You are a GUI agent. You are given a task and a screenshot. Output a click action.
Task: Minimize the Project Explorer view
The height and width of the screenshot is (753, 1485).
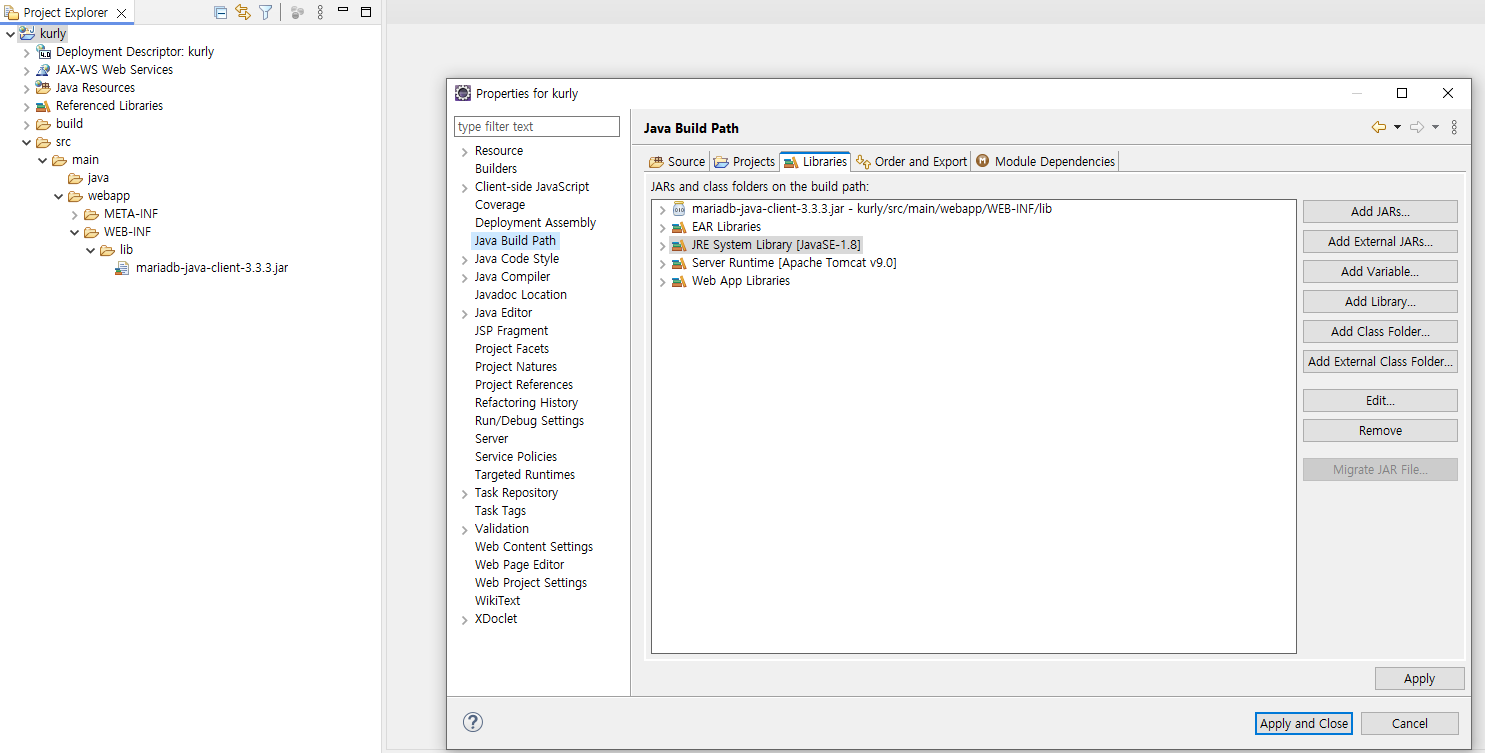[344, 12]
